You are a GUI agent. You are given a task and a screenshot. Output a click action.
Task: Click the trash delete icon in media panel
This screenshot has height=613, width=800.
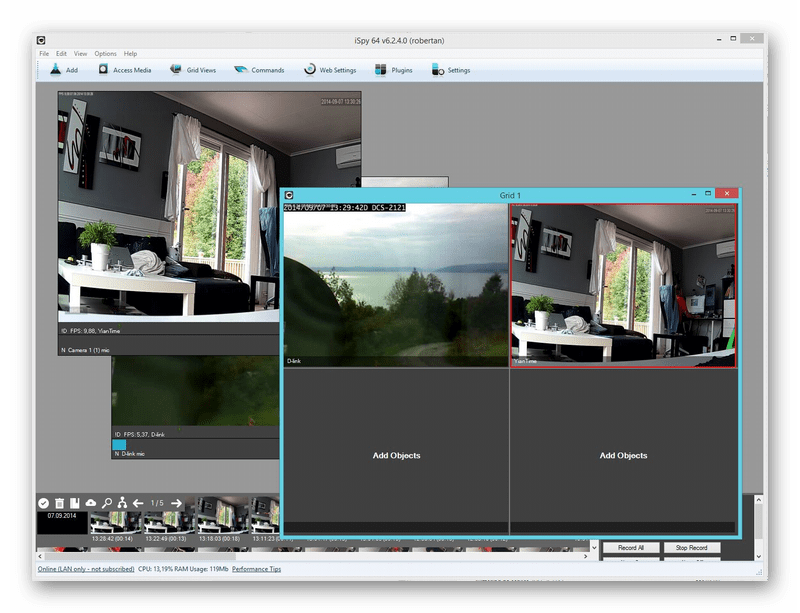pos(59,503)
